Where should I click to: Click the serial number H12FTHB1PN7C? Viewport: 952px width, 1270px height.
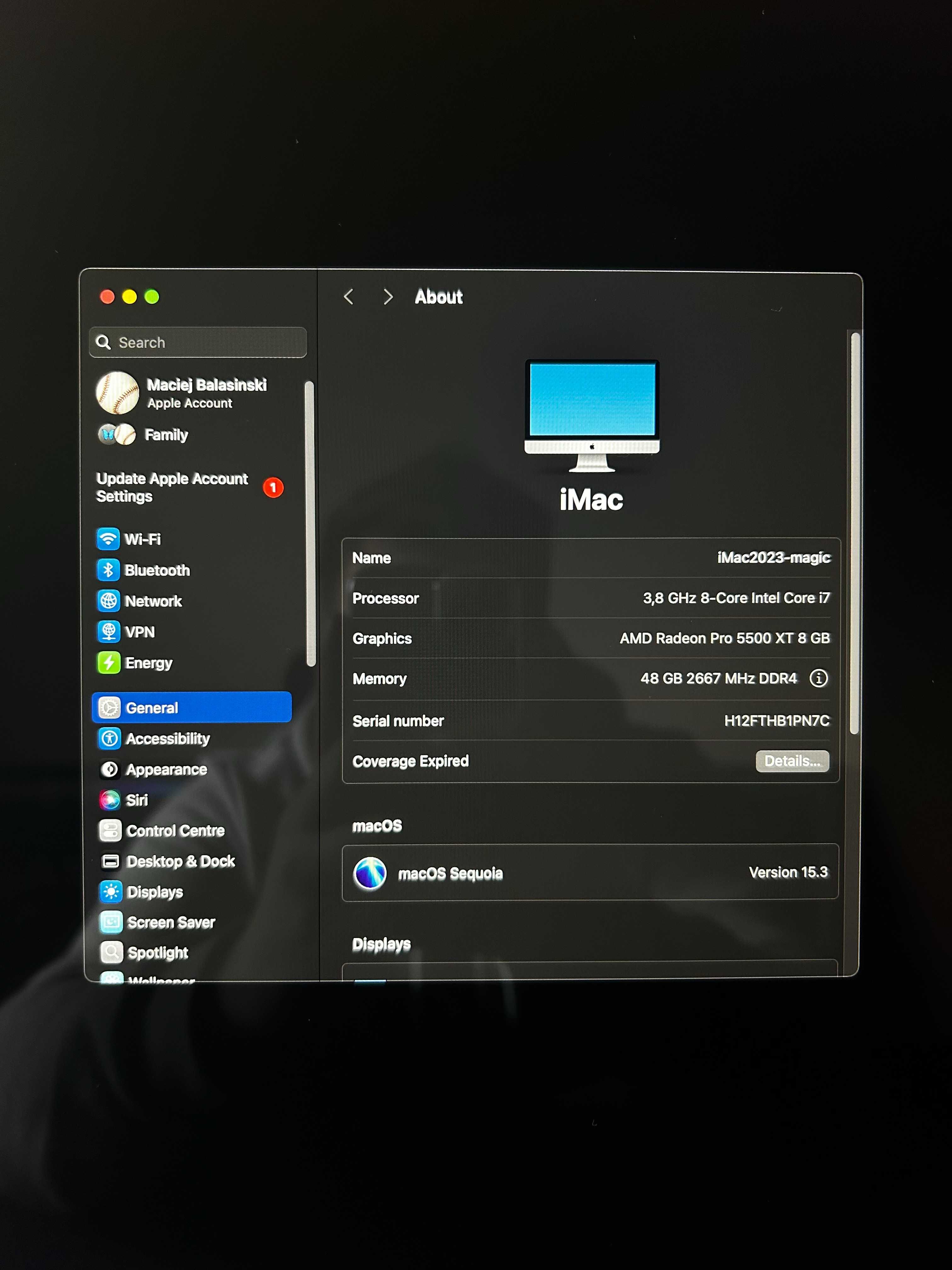(x=777, y=721)
